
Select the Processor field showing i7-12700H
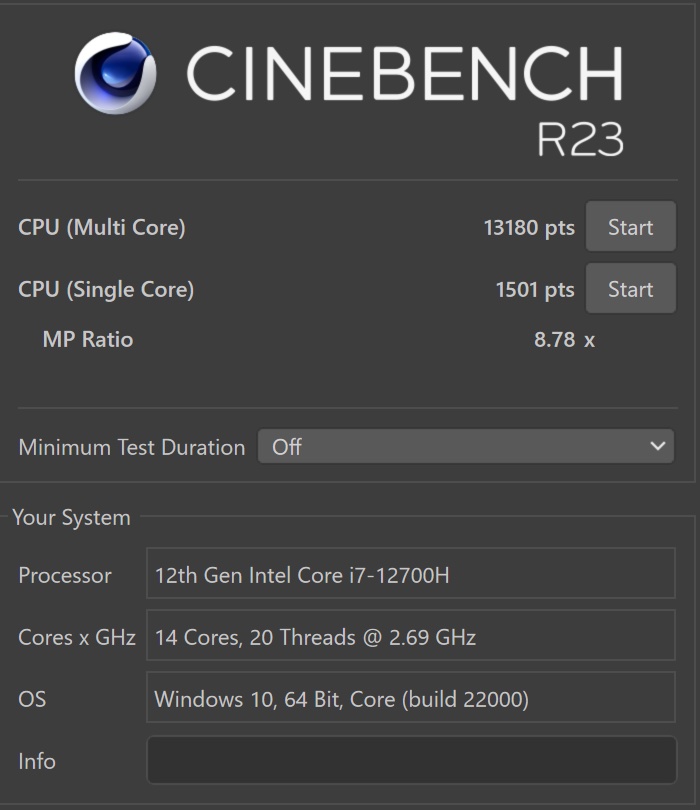(x=411, y=573)
